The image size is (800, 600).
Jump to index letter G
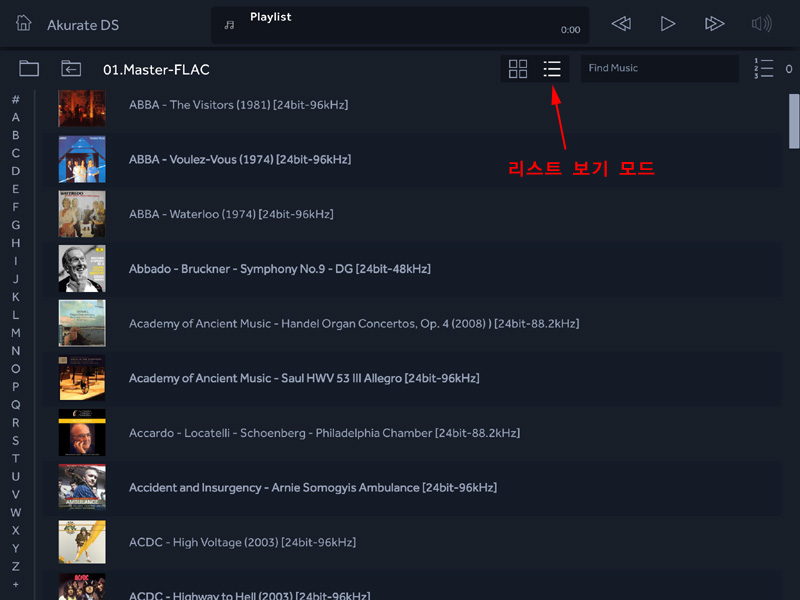[16, 225]
